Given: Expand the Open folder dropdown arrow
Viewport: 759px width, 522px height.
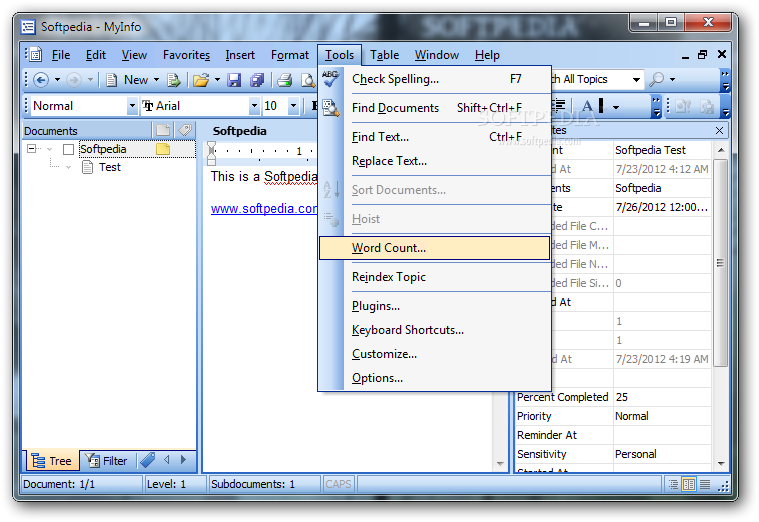Looking at the screenshot, I should coord(217,80).
